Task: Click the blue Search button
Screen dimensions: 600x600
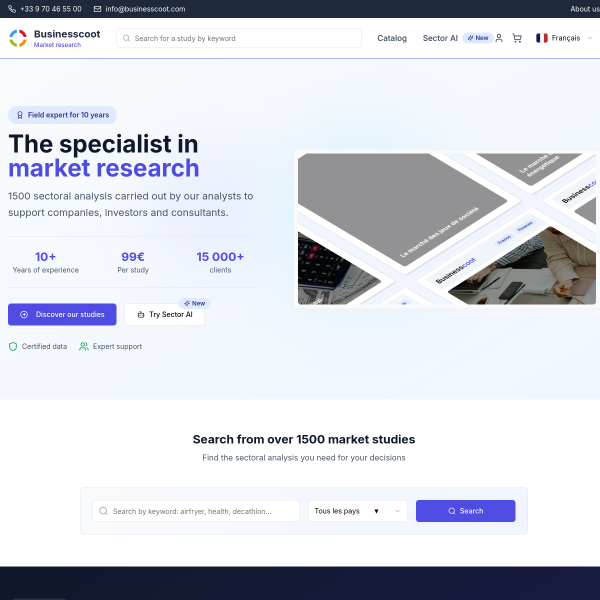Action: point(465,511)
